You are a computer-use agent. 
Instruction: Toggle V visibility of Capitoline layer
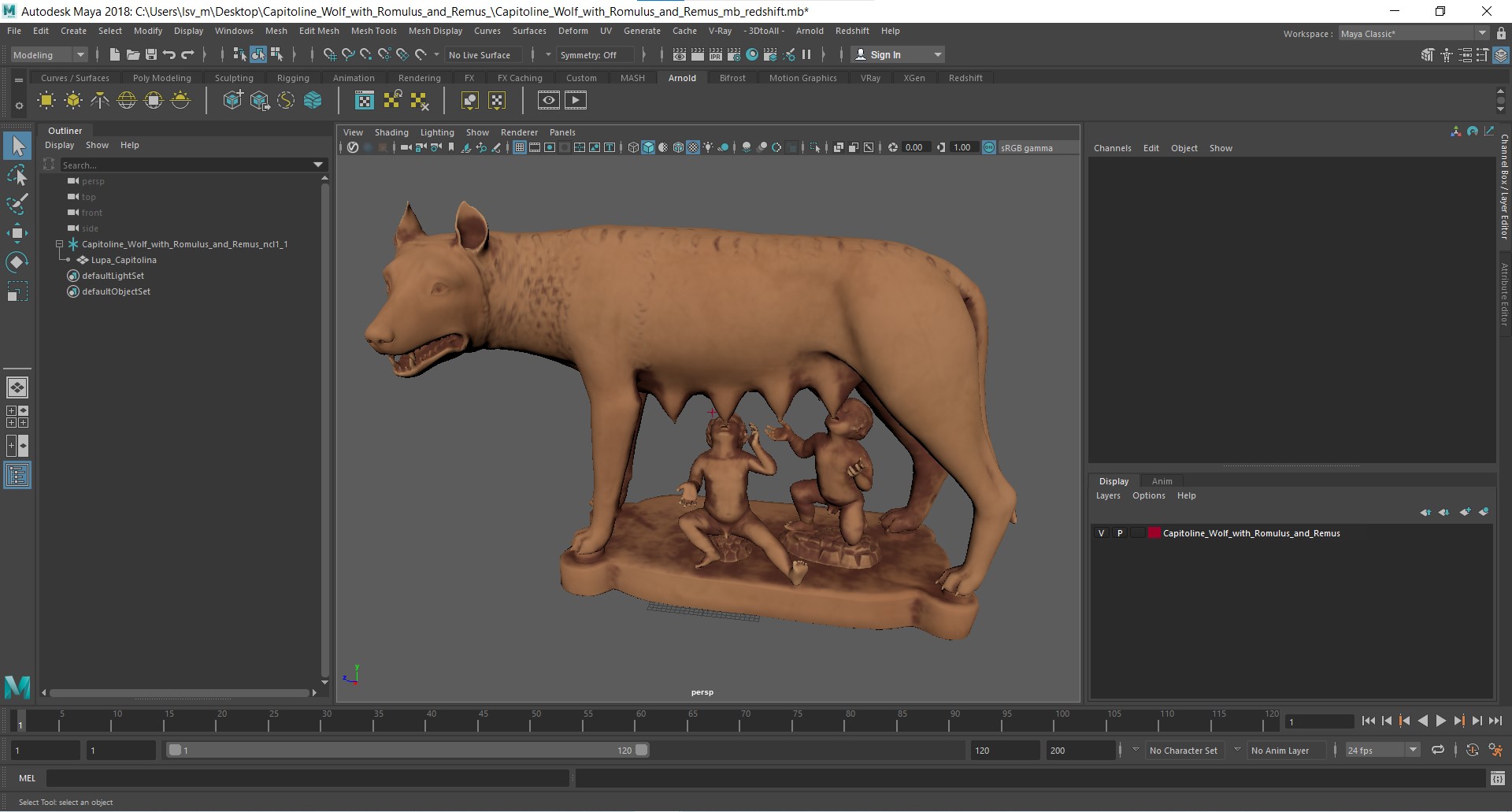click(x=1101, y=533)
